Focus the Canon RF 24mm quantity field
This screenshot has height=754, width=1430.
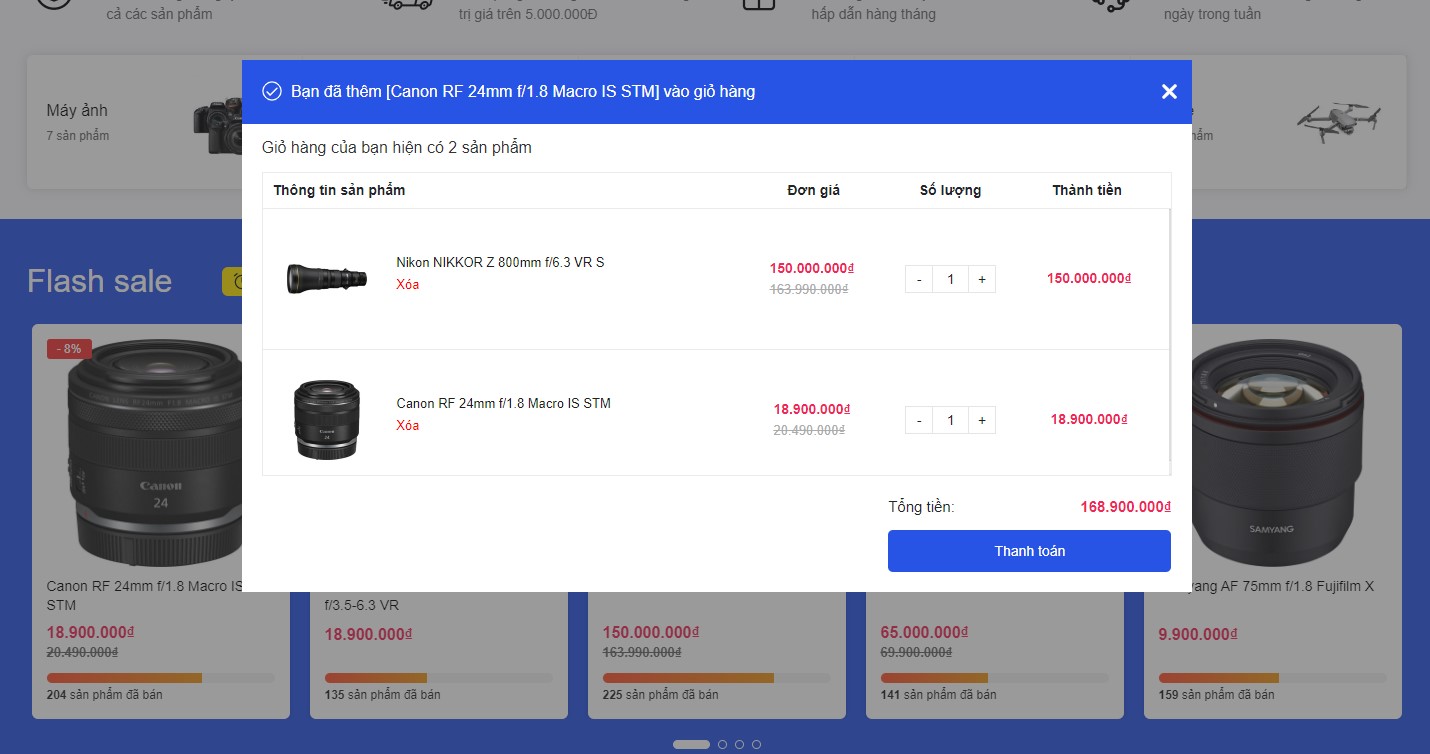tap(950, 420)
